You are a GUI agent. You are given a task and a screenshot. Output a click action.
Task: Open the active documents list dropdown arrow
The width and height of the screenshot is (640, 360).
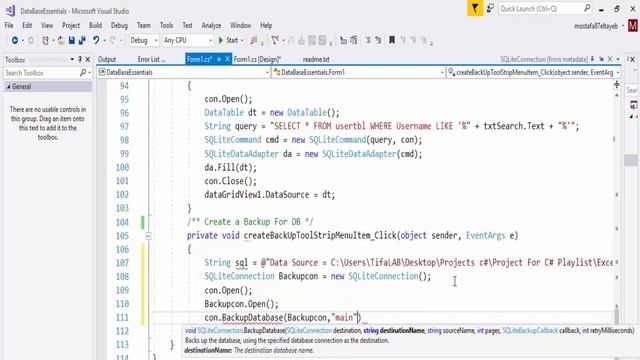(618, 60)
